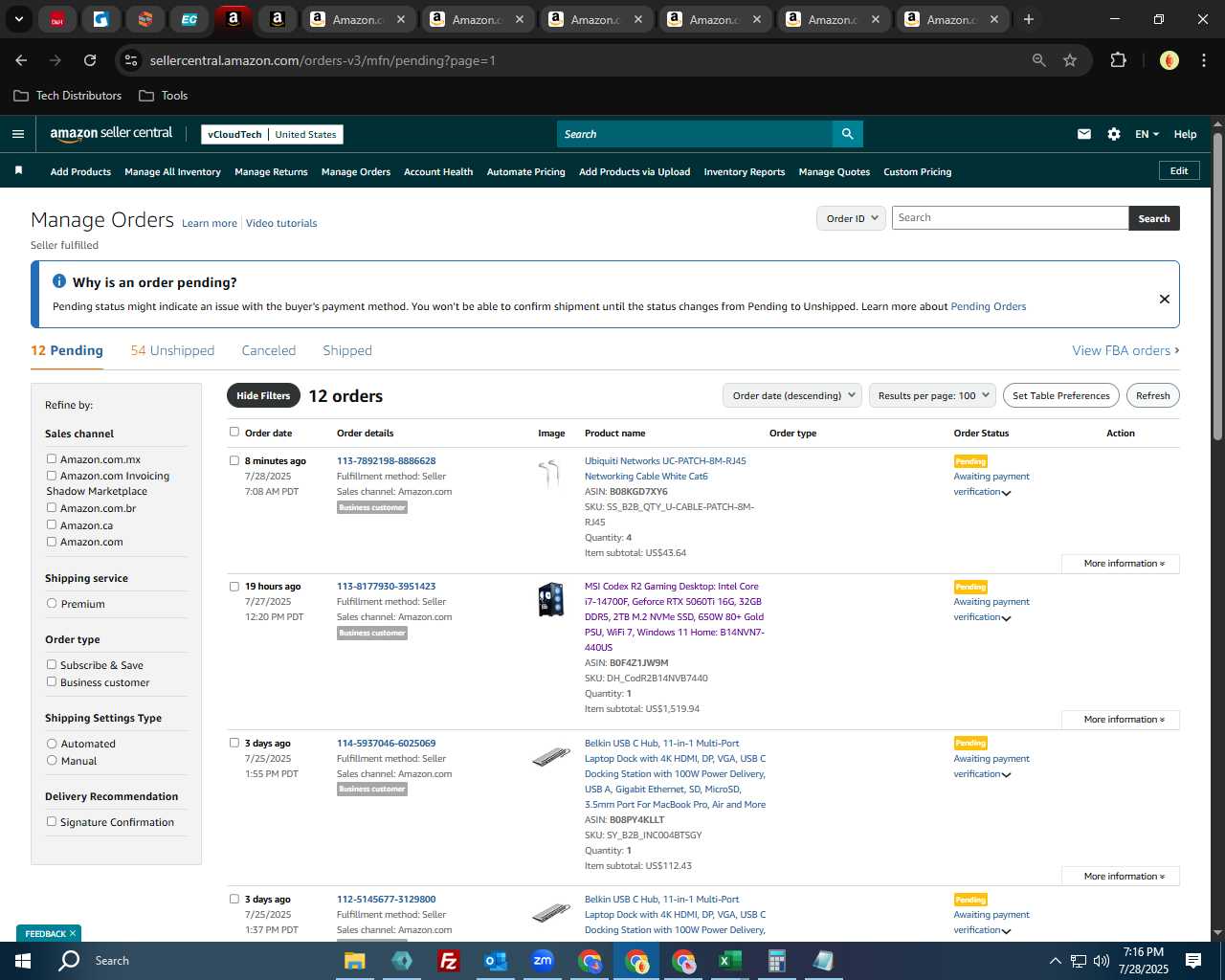Click the MSI Codex R2 product thumbnail
This screenshot has height=980, width=1225.
coord(551,600)
